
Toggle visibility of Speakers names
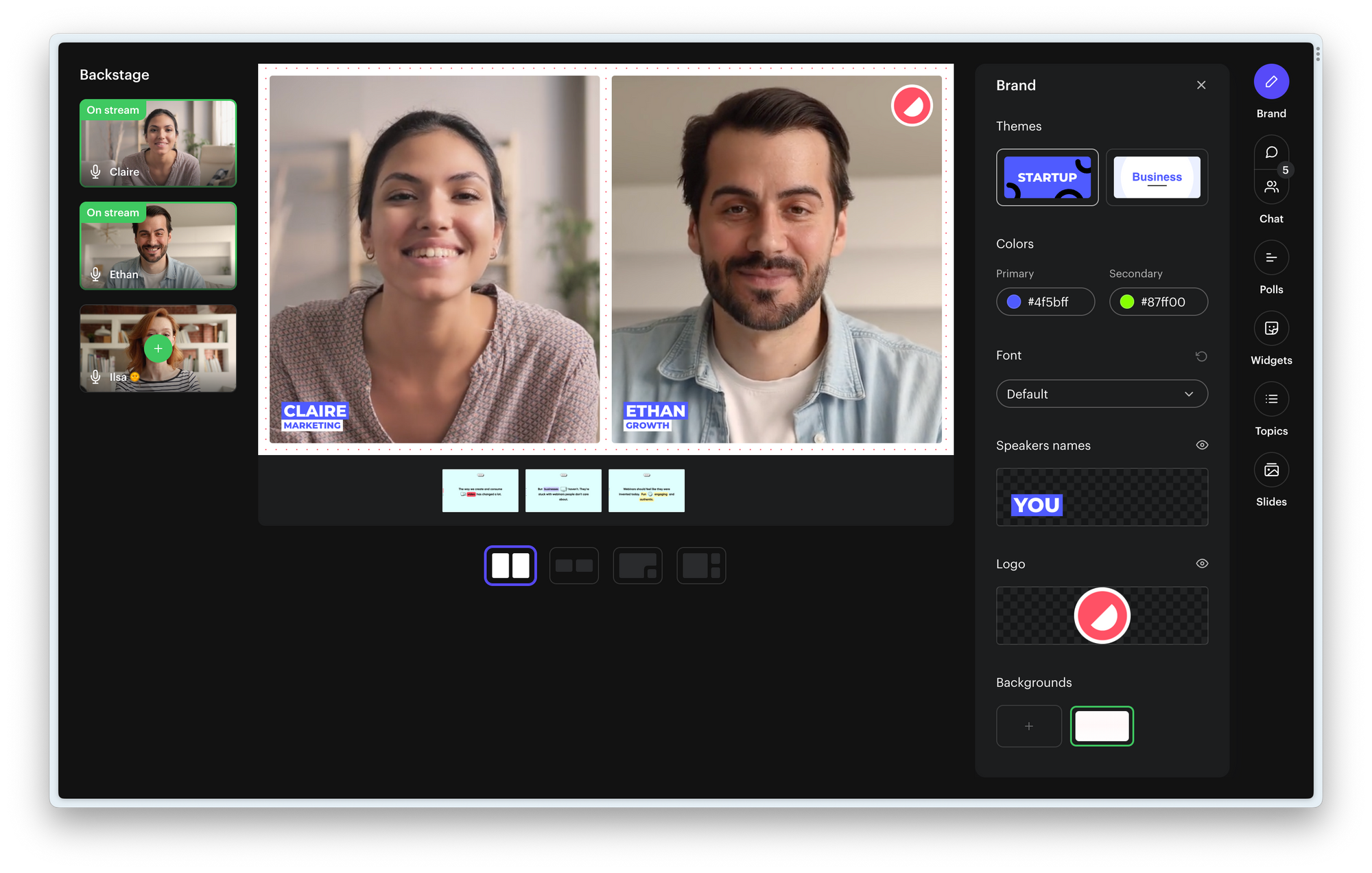pyautogui.click(x=1202, y=445)
